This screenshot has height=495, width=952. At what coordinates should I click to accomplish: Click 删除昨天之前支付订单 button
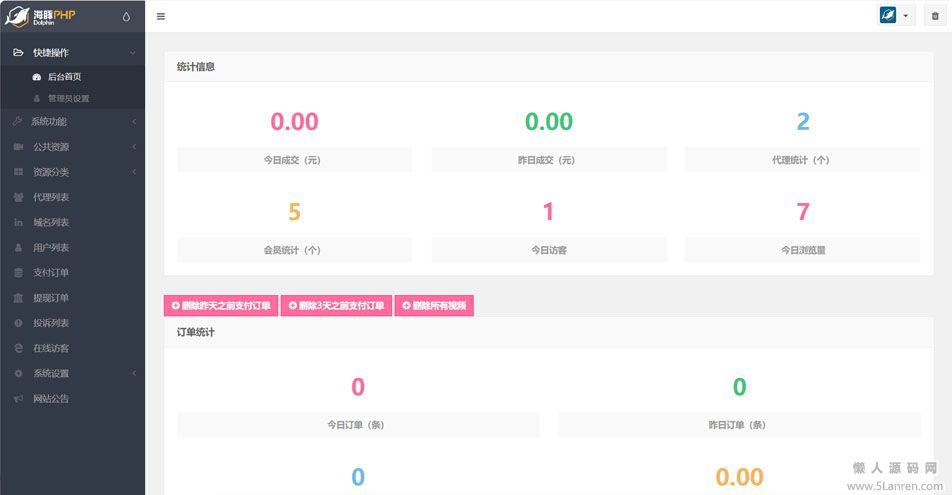tap(221, 306)
